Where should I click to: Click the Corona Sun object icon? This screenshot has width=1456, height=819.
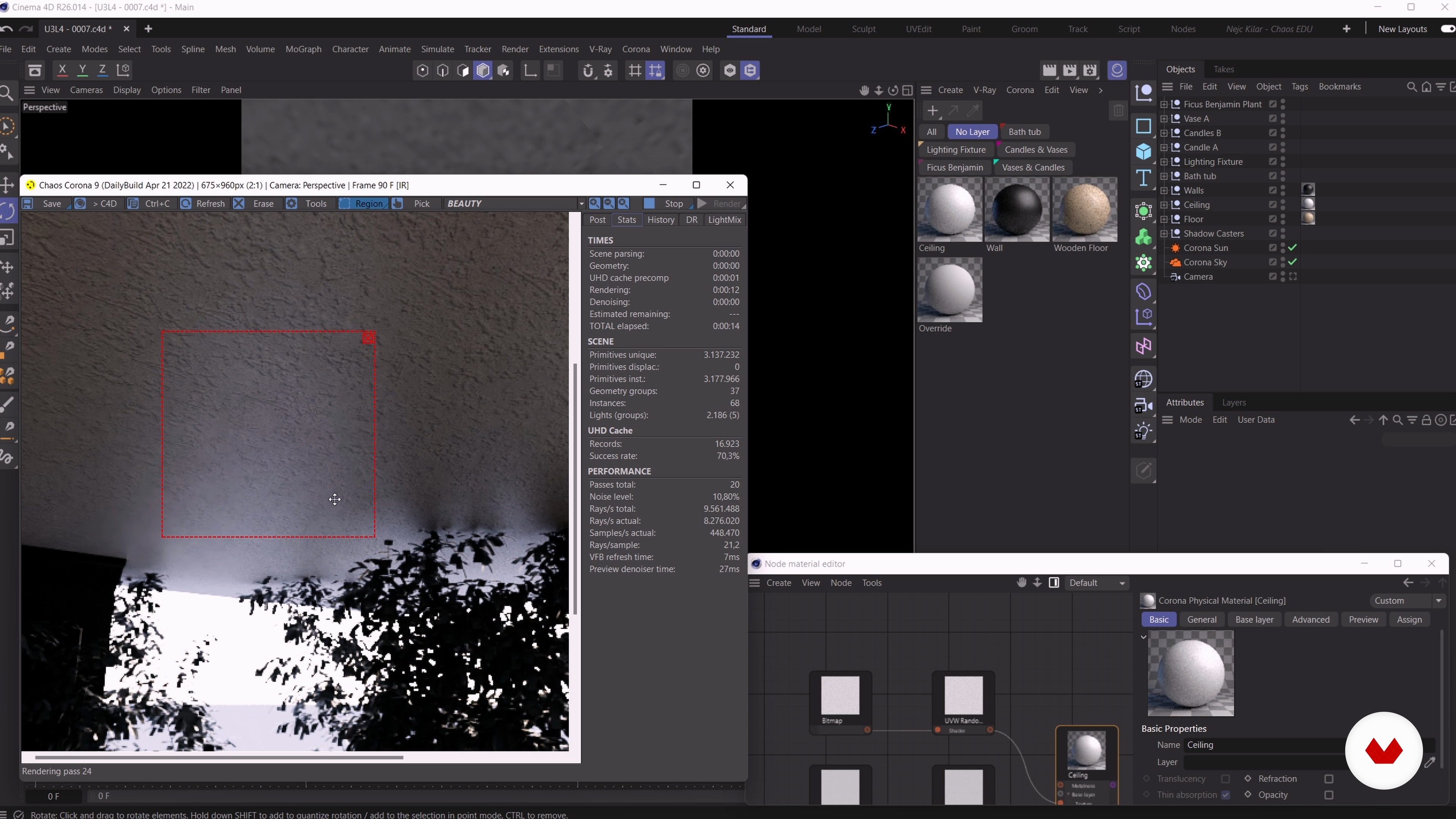click(x=1175, y=248)
